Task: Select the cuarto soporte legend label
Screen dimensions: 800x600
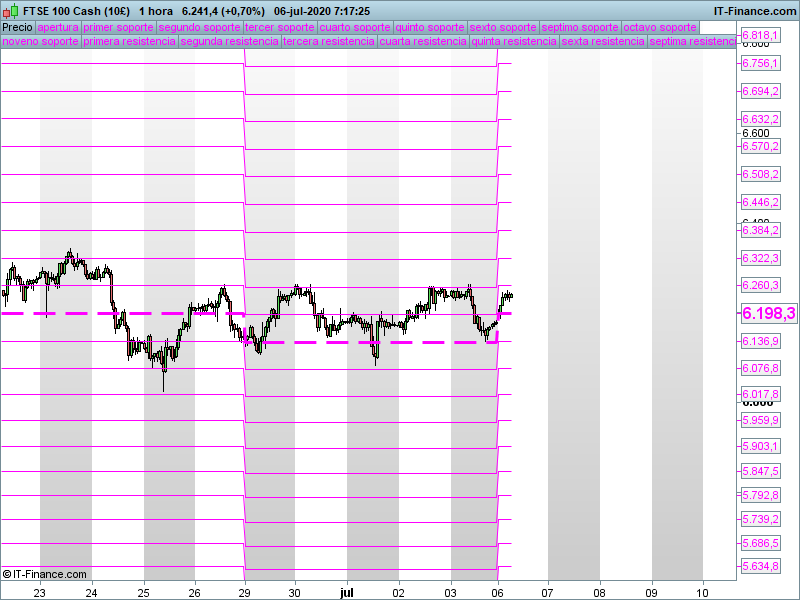Action: coord(354,27)
